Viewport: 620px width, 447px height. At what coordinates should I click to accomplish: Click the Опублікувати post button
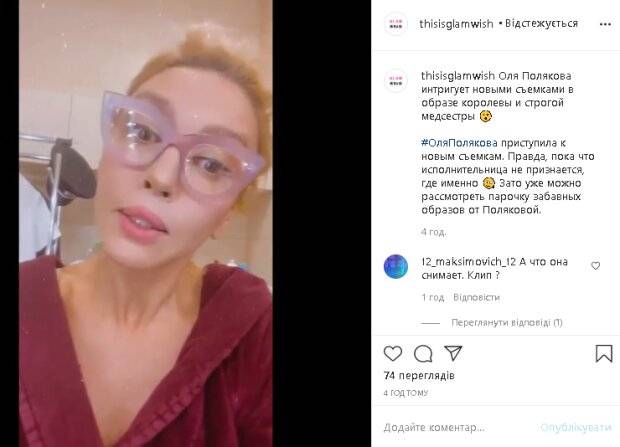[576, 428]
